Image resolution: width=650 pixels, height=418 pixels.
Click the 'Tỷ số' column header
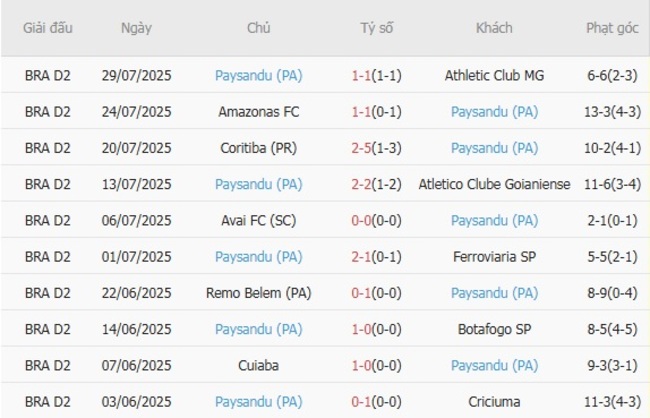pos(378,28)
